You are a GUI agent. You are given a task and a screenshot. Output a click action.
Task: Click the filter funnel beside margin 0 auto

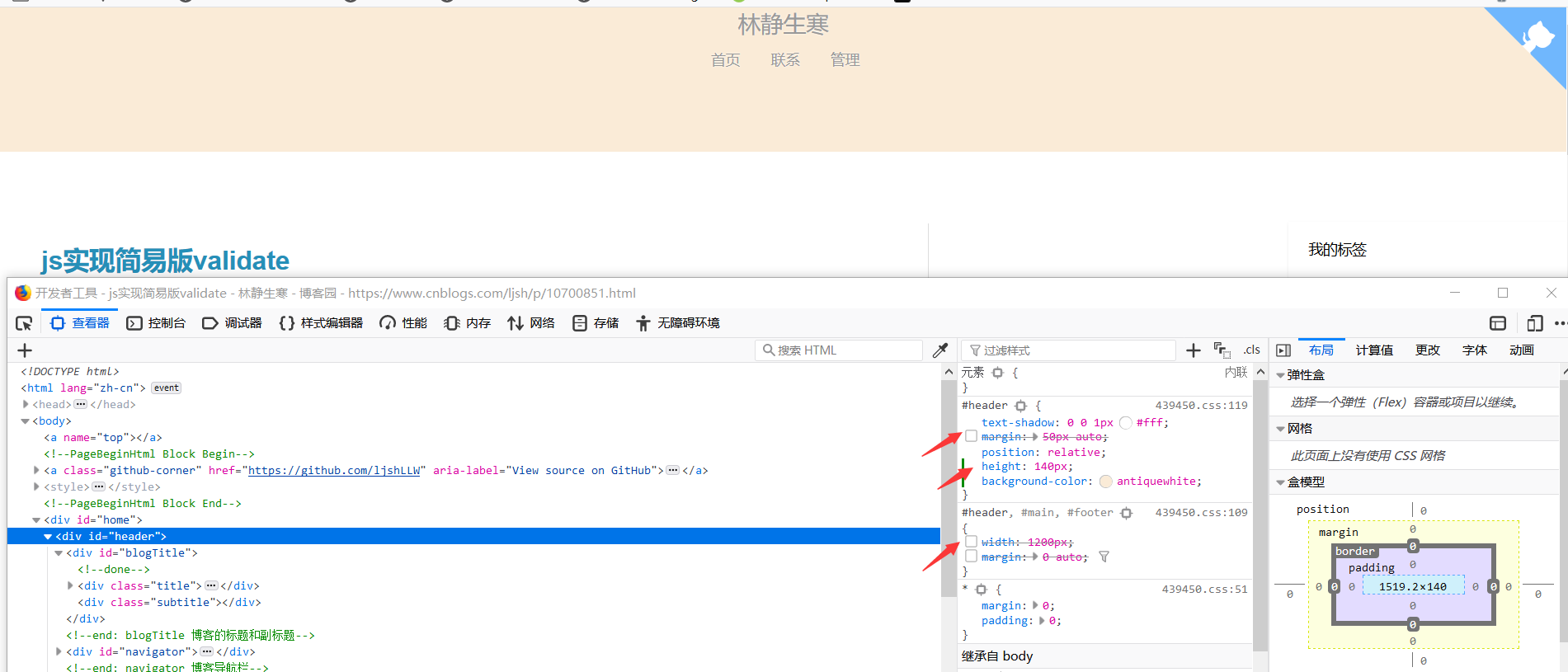click(x=1104, y=557)
